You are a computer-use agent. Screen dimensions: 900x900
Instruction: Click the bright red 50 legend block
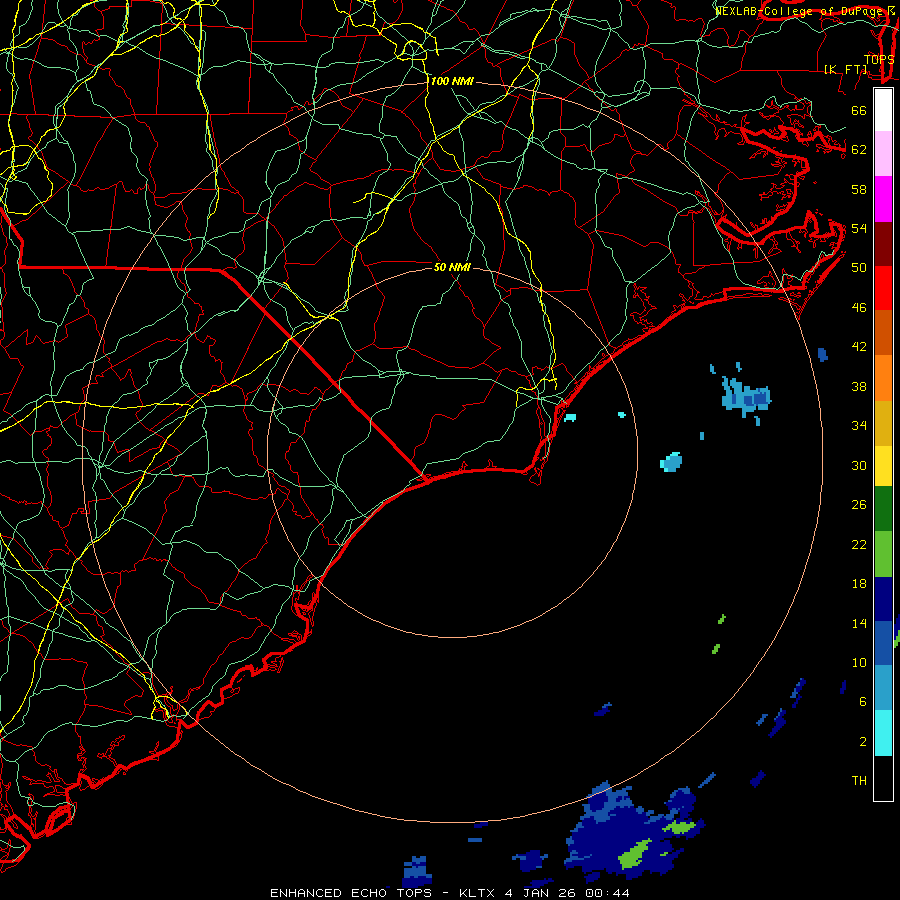[883, 288]
